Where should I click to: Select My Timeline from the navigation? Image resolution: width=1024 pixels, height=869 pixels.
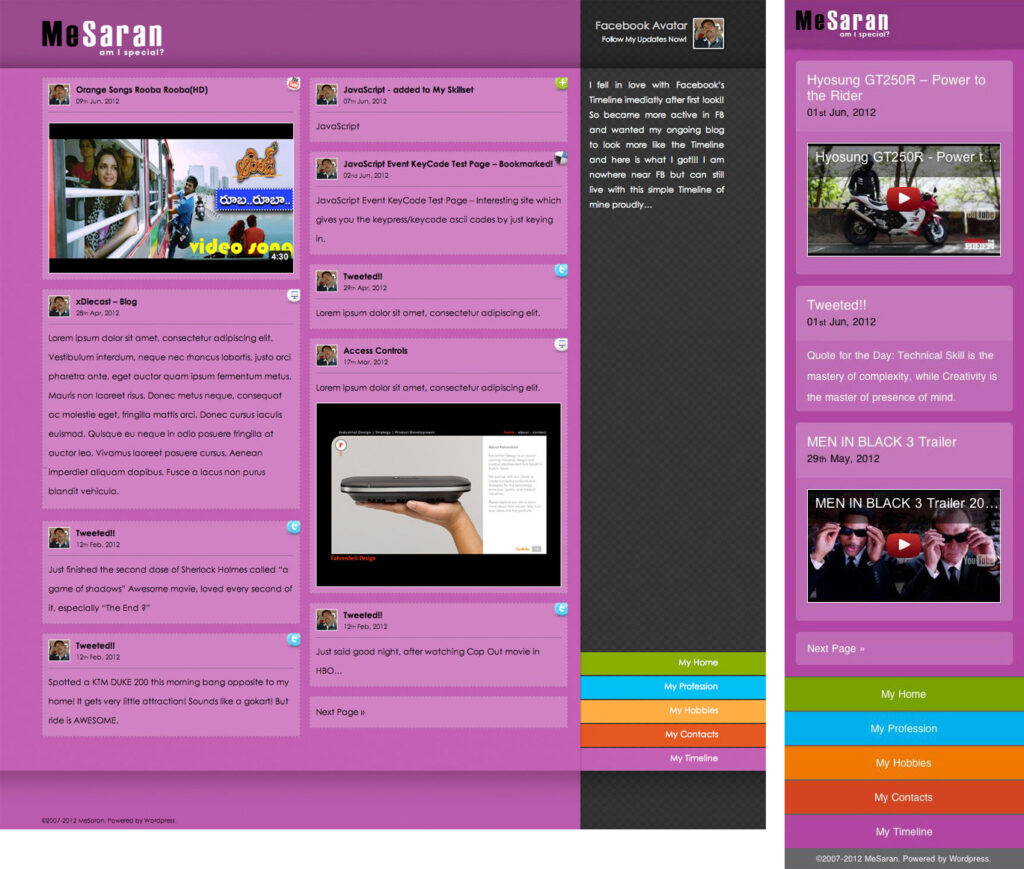(675, 760)
